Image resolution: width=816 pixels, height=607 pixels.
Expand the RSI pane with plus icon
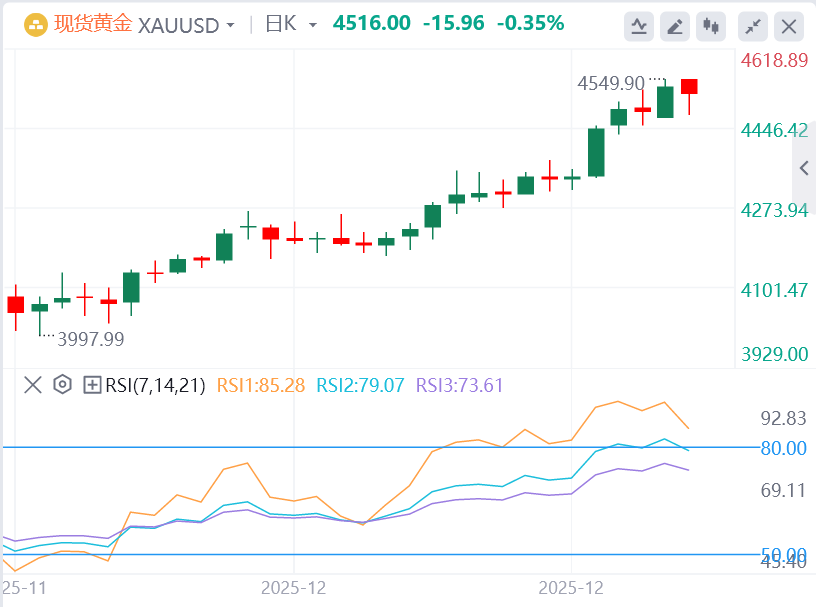(x=92, y=384)
